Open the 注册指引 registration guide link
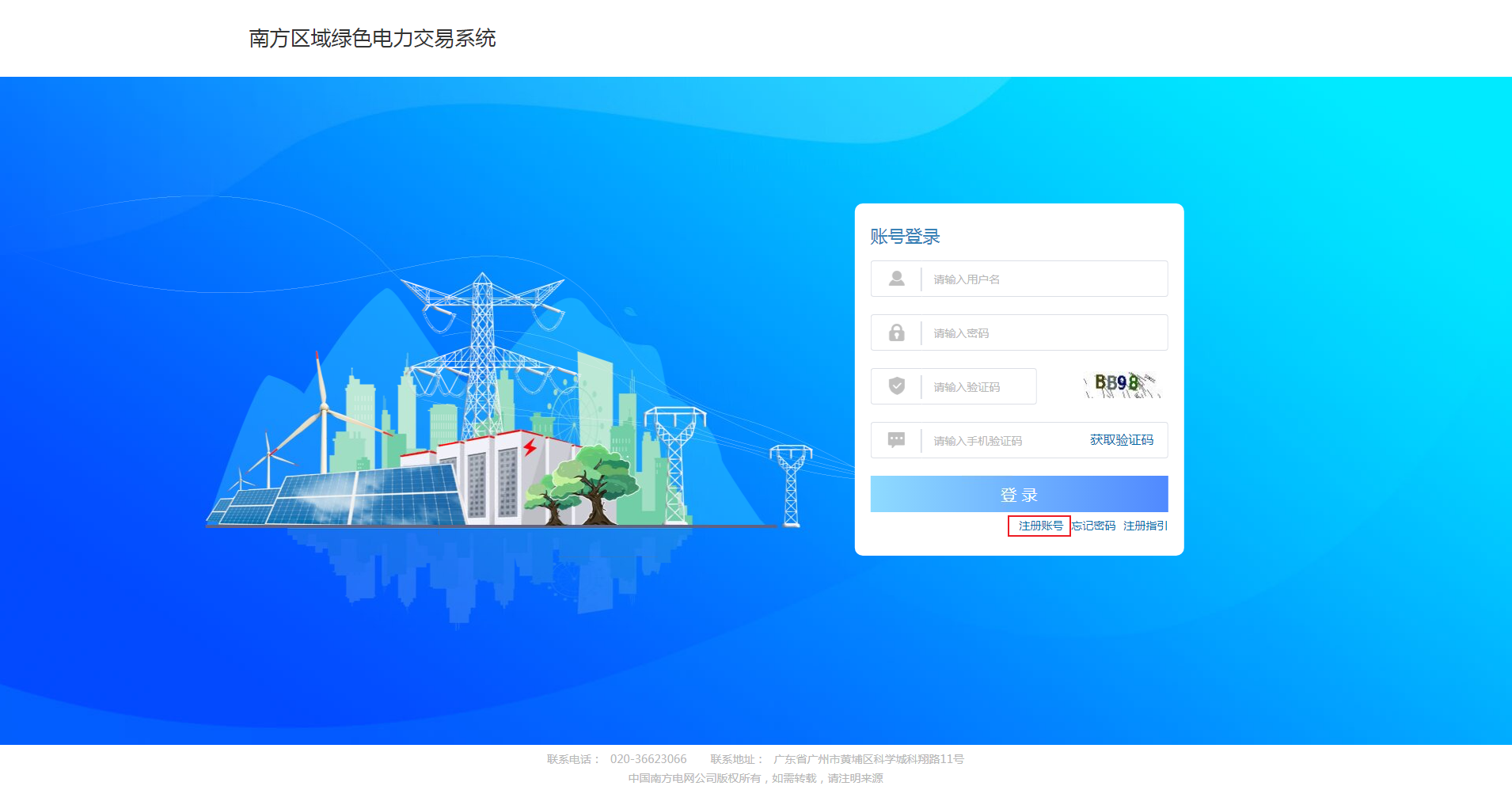 1145,526
